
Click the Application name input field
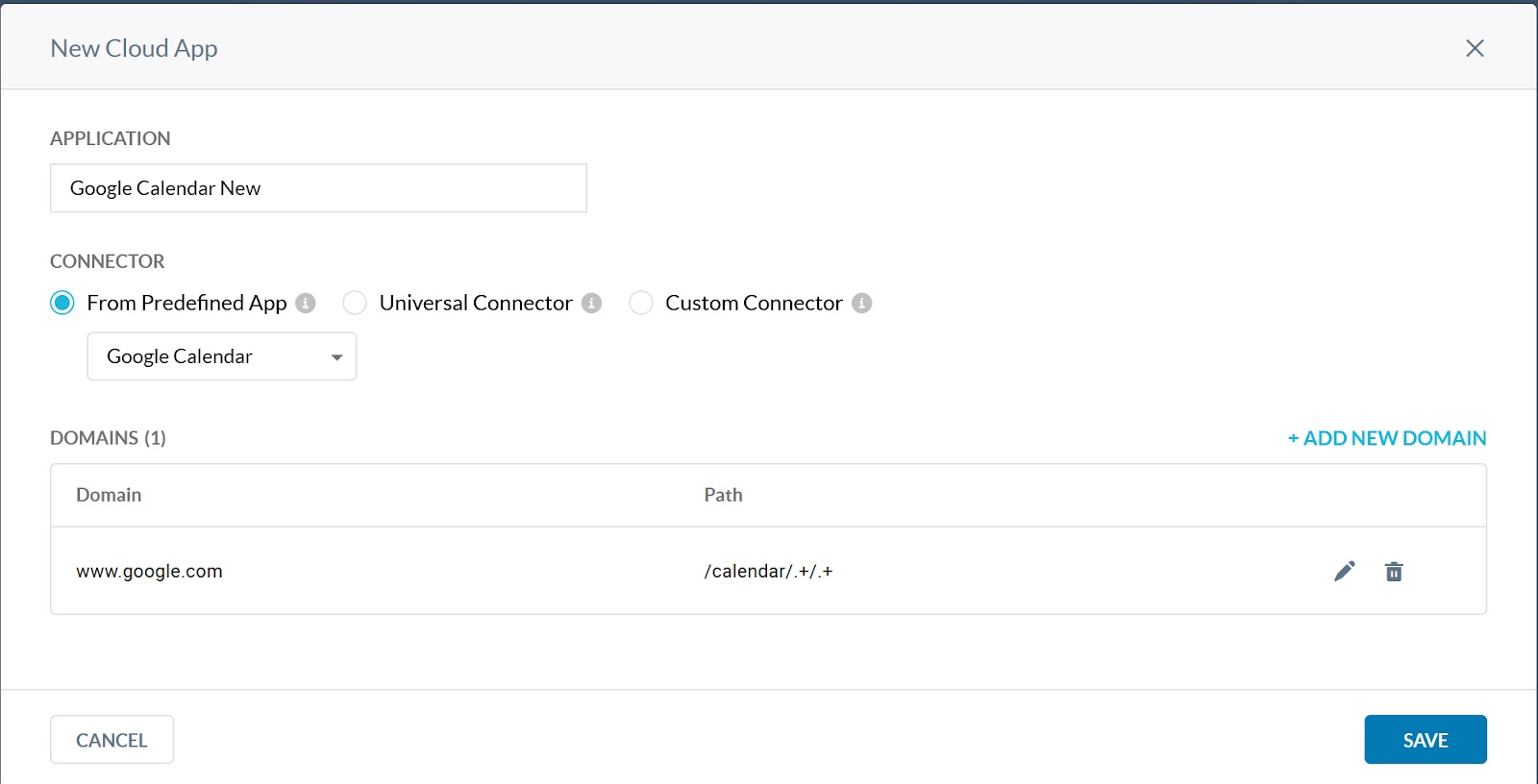[318, 188]
